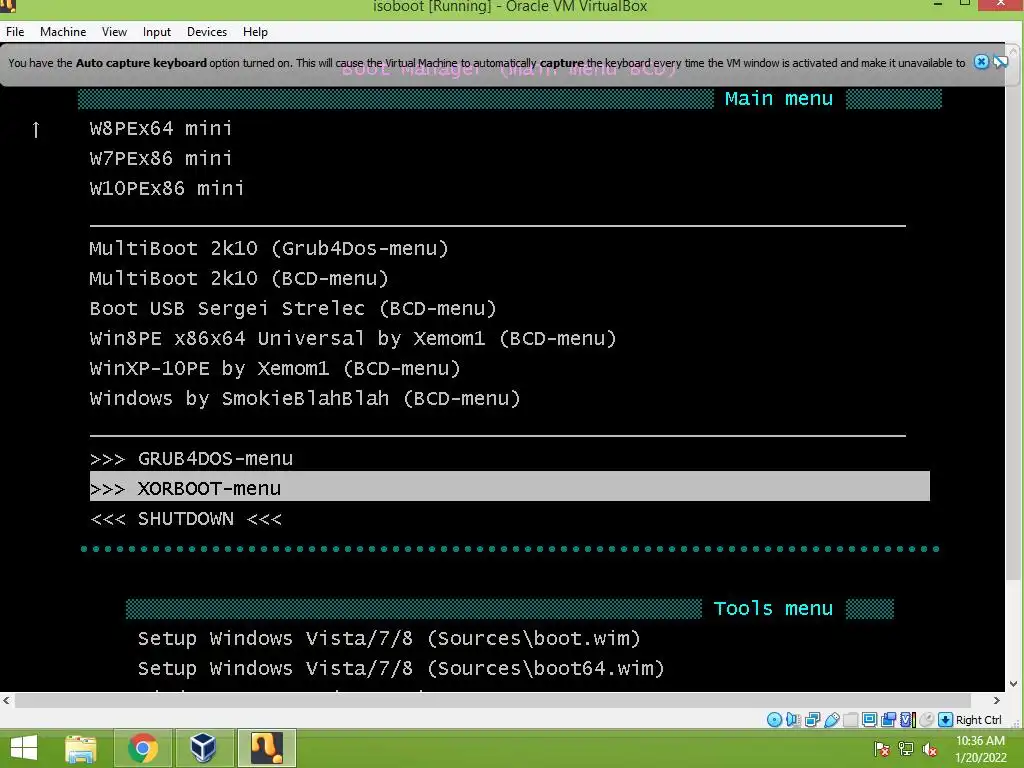Click the optical disk status icon

774,720
